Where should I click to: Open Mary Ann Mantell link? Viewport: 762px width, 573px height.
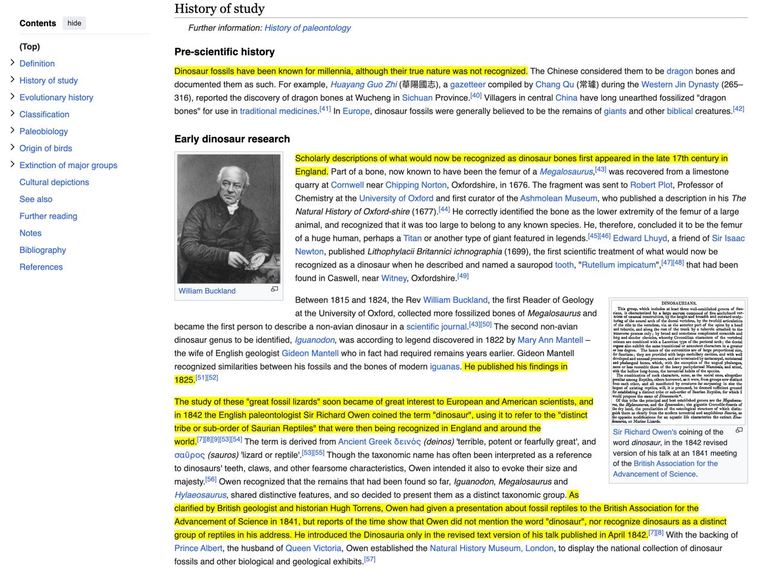[550, 340]
